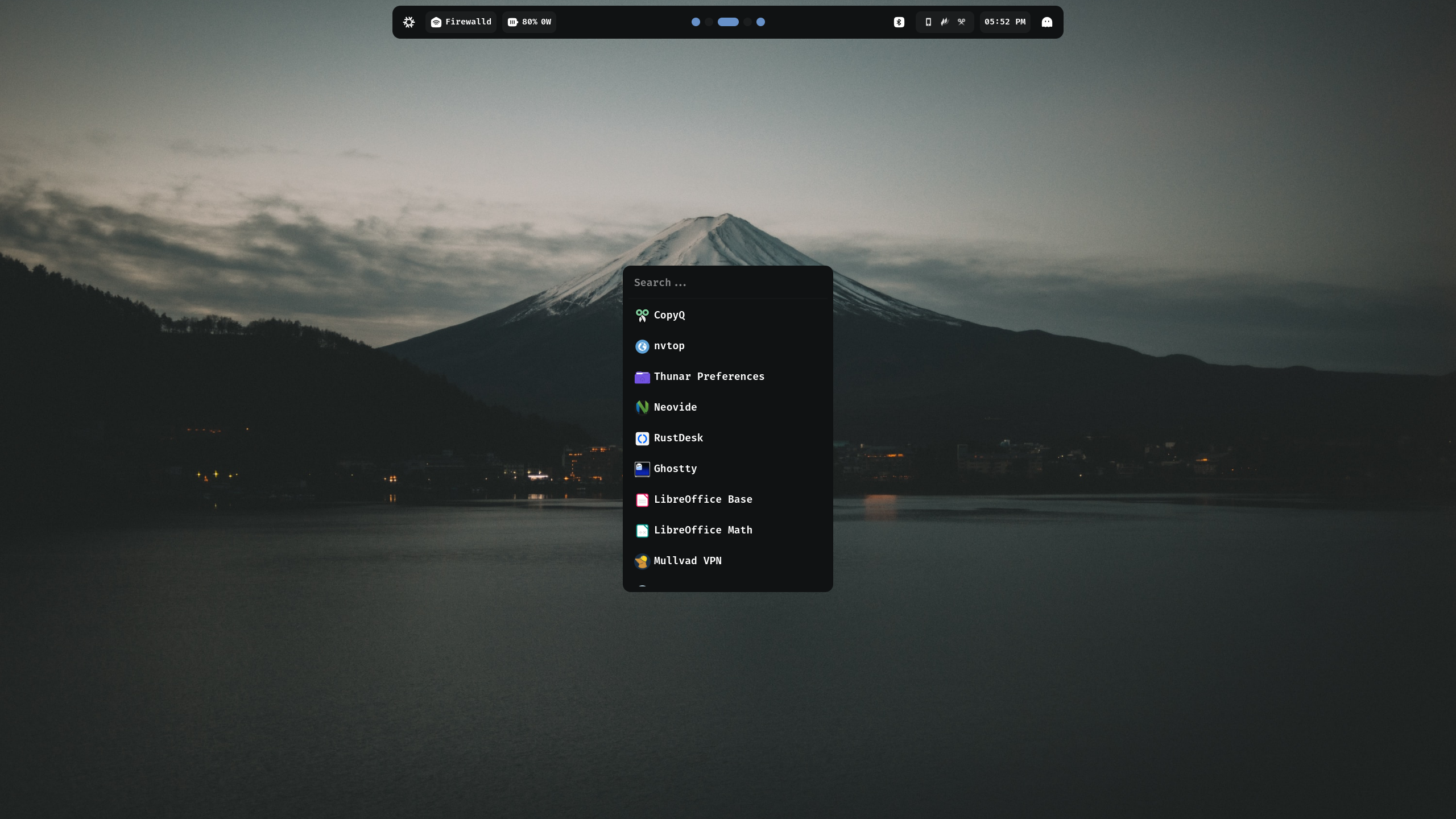Image resolution: width=1456 pixels, height=819 pixels.
Task: Click the flame tray icon
Action: pos(945,22)
